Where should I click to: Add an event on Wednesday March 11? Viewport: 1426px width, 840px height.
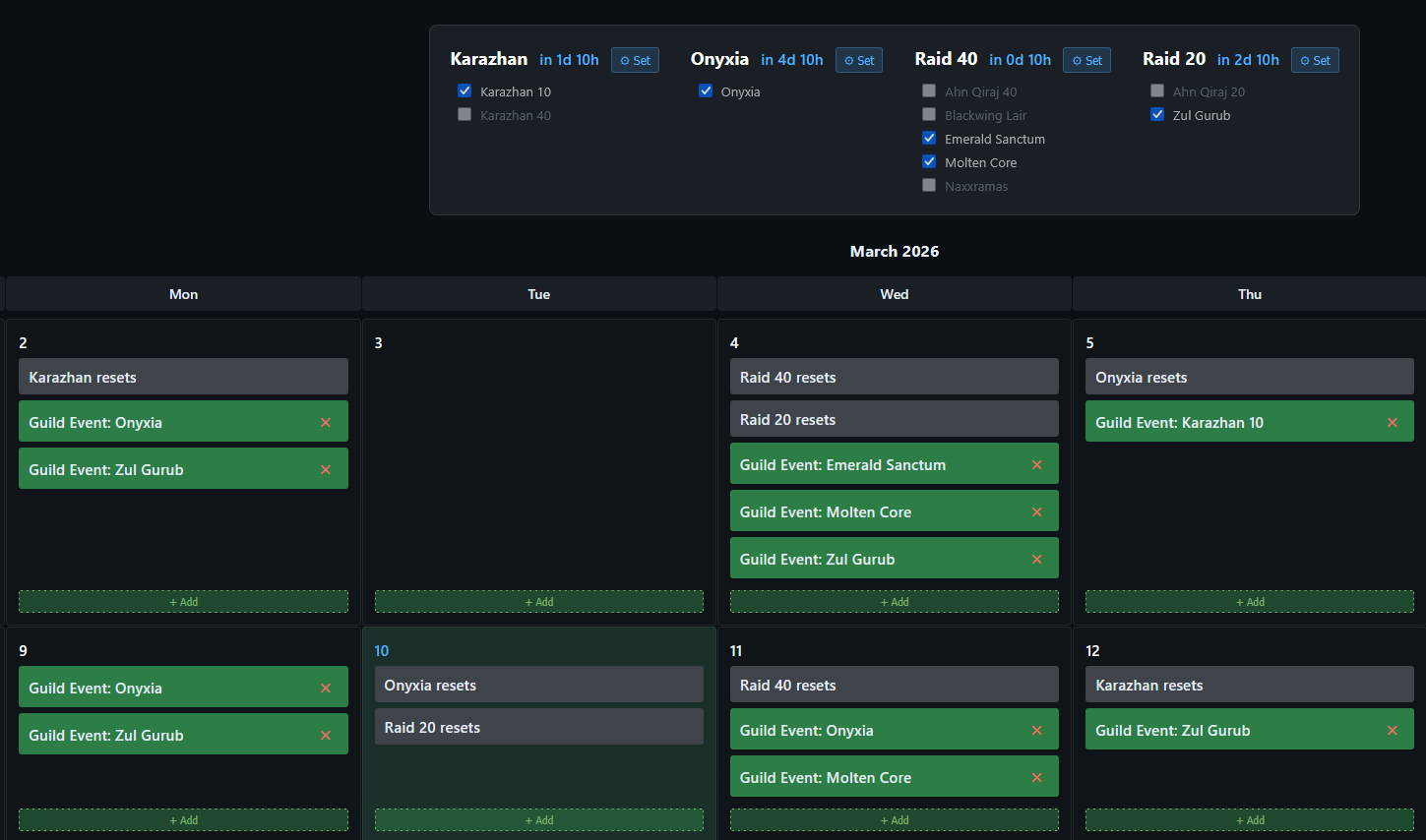(x=895, y=820)
